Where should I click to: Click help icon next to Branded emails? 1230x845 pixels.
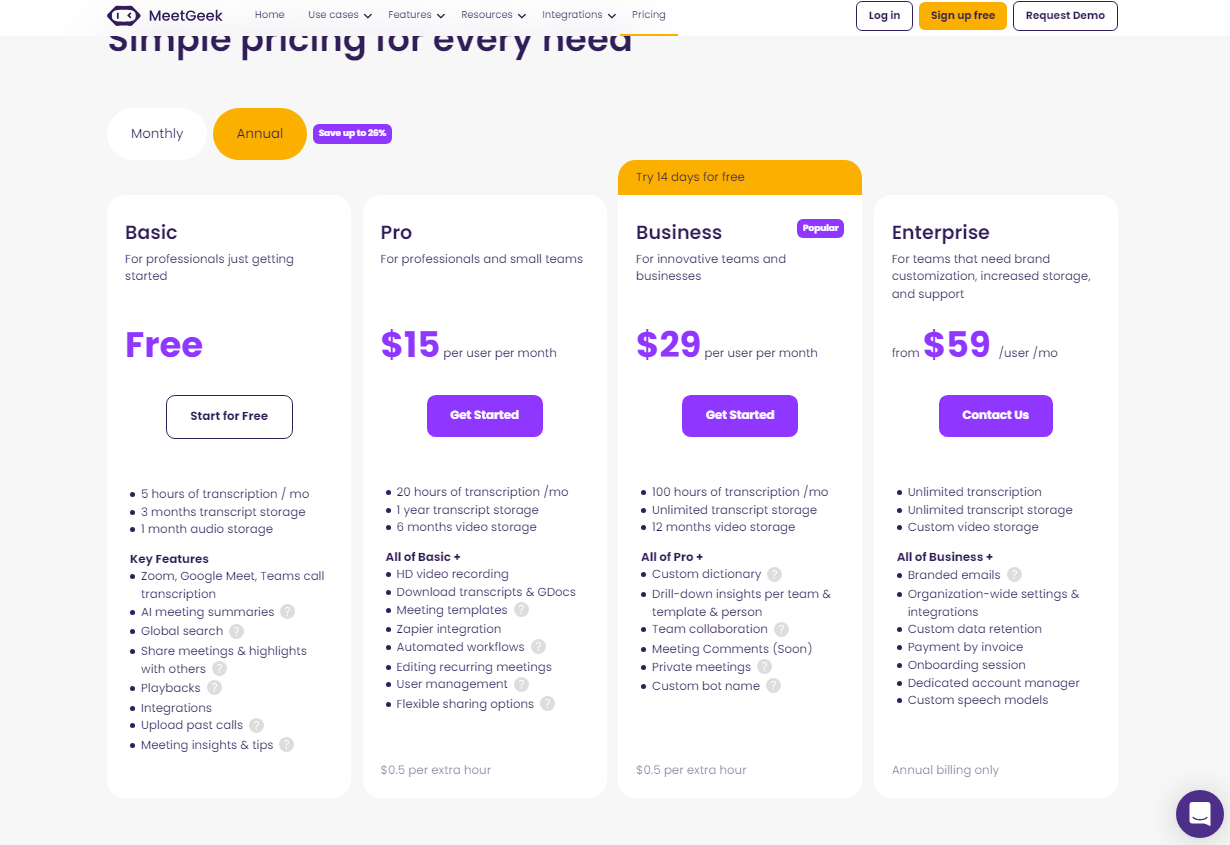point(1014,575)
